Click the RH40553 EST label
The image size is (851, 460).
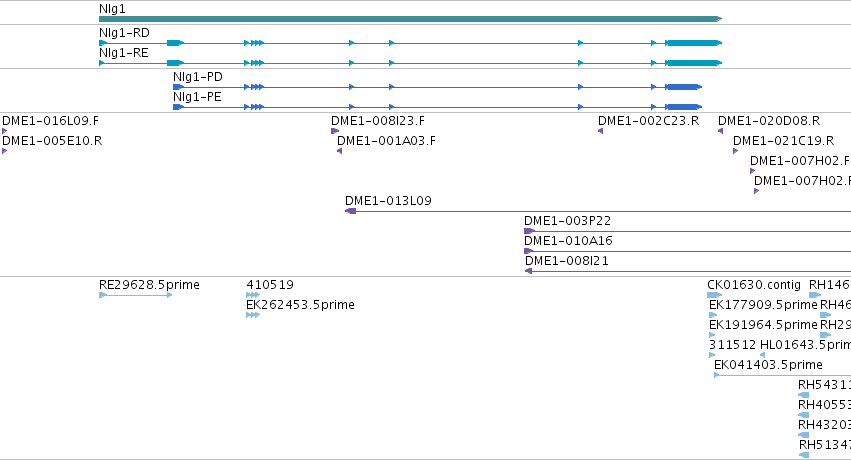824,405
